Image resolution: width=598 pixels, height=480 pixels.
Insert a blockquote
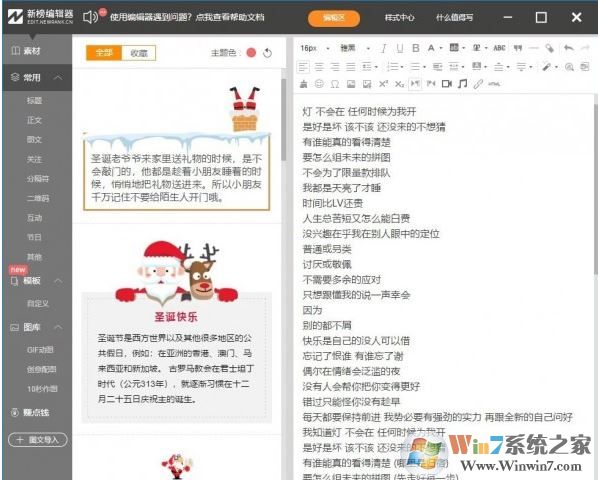tap(518, 48)
